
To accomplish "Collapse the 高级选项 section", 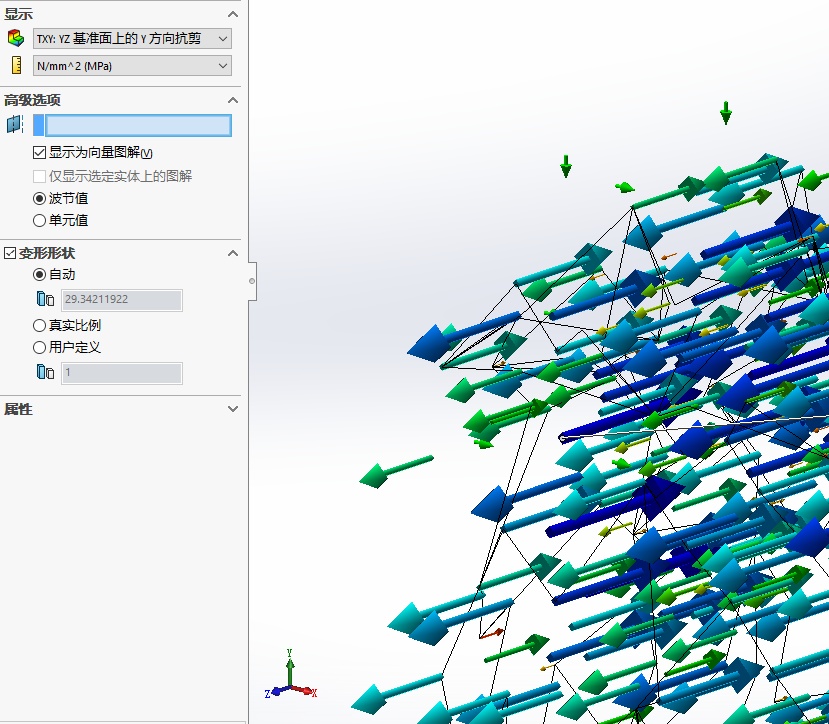I will coord(233,100).
